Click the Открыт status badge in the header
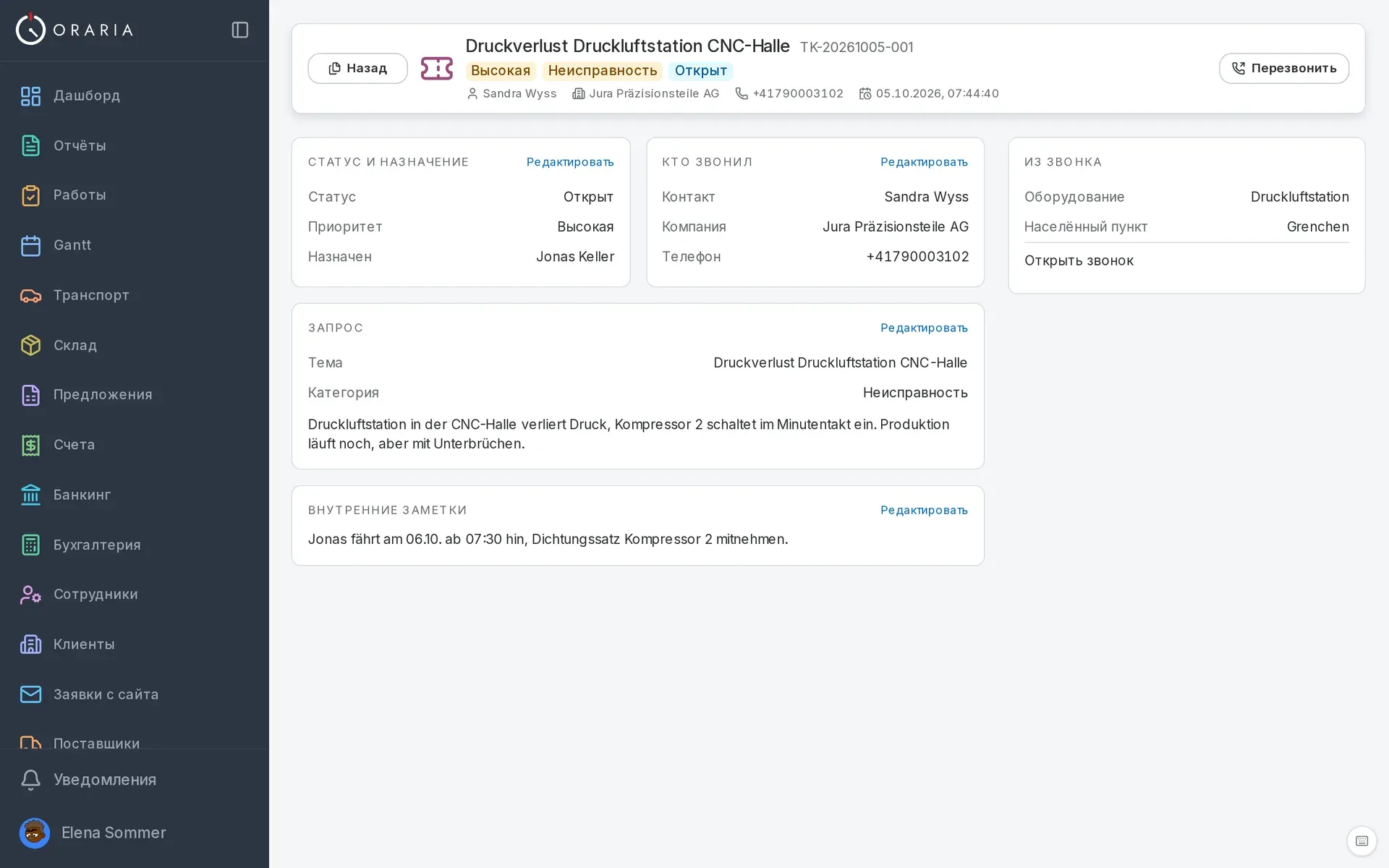The width and height of the screenshot is (1389, 868). click(x=700, y=70)
